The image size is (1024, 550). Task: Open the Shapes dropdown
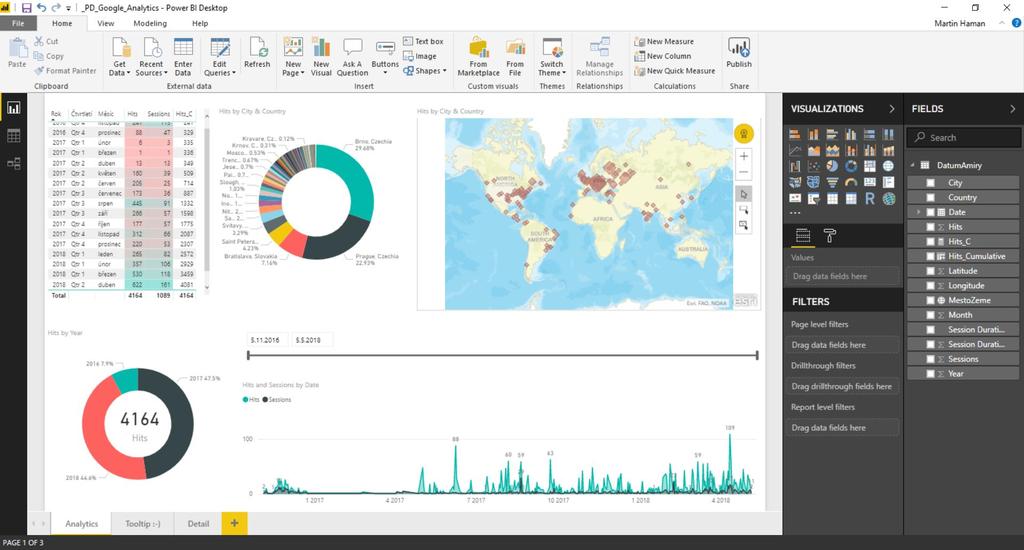tap(425, 71)
